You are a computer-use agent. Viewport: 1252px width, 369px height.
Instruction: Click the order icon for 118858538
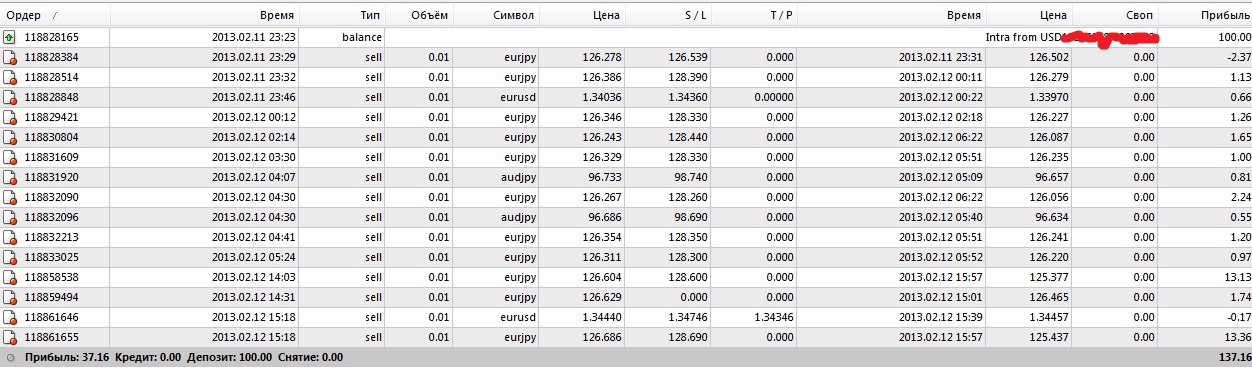point(10,277)
